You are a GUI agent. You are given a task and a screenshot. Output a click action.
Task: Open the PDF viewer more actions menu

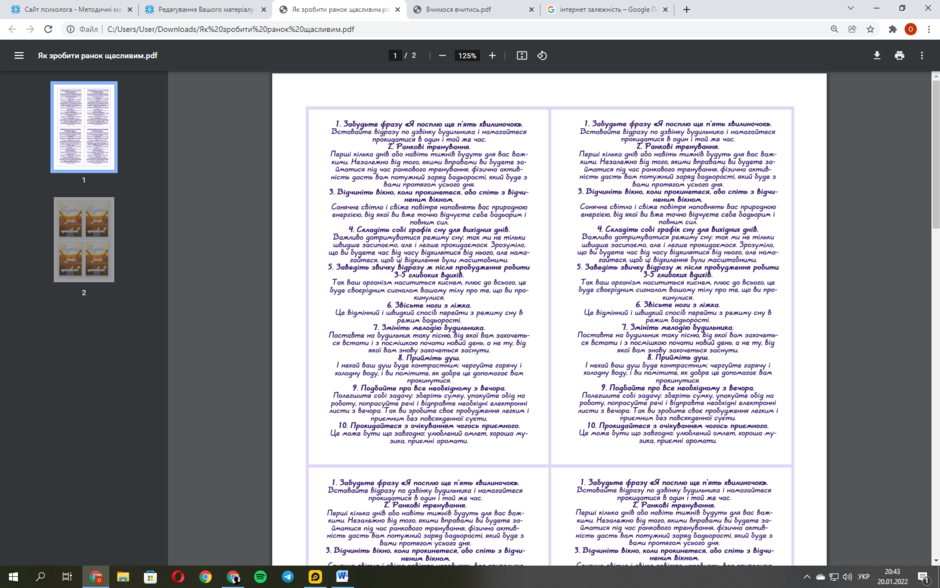922,55
